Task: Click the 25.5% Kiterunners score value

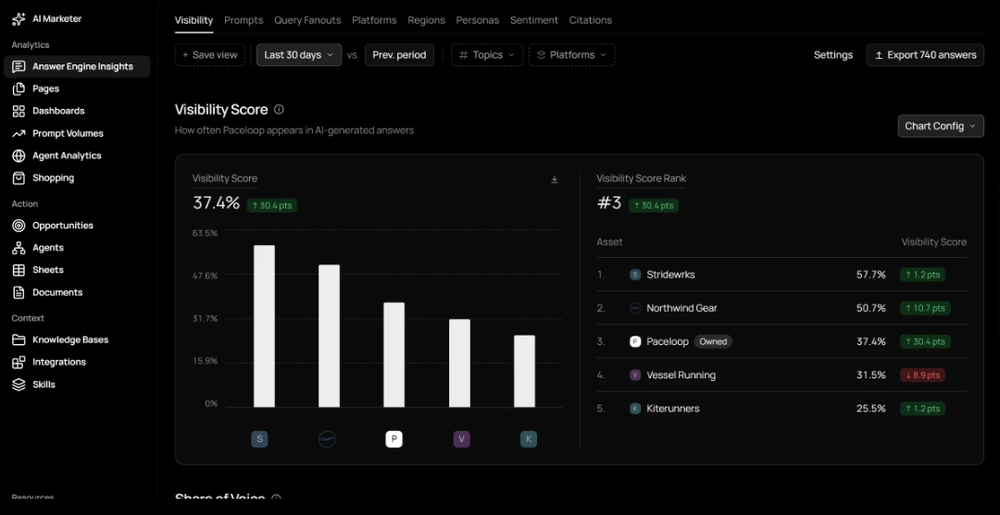Action: tap(871, 409)
